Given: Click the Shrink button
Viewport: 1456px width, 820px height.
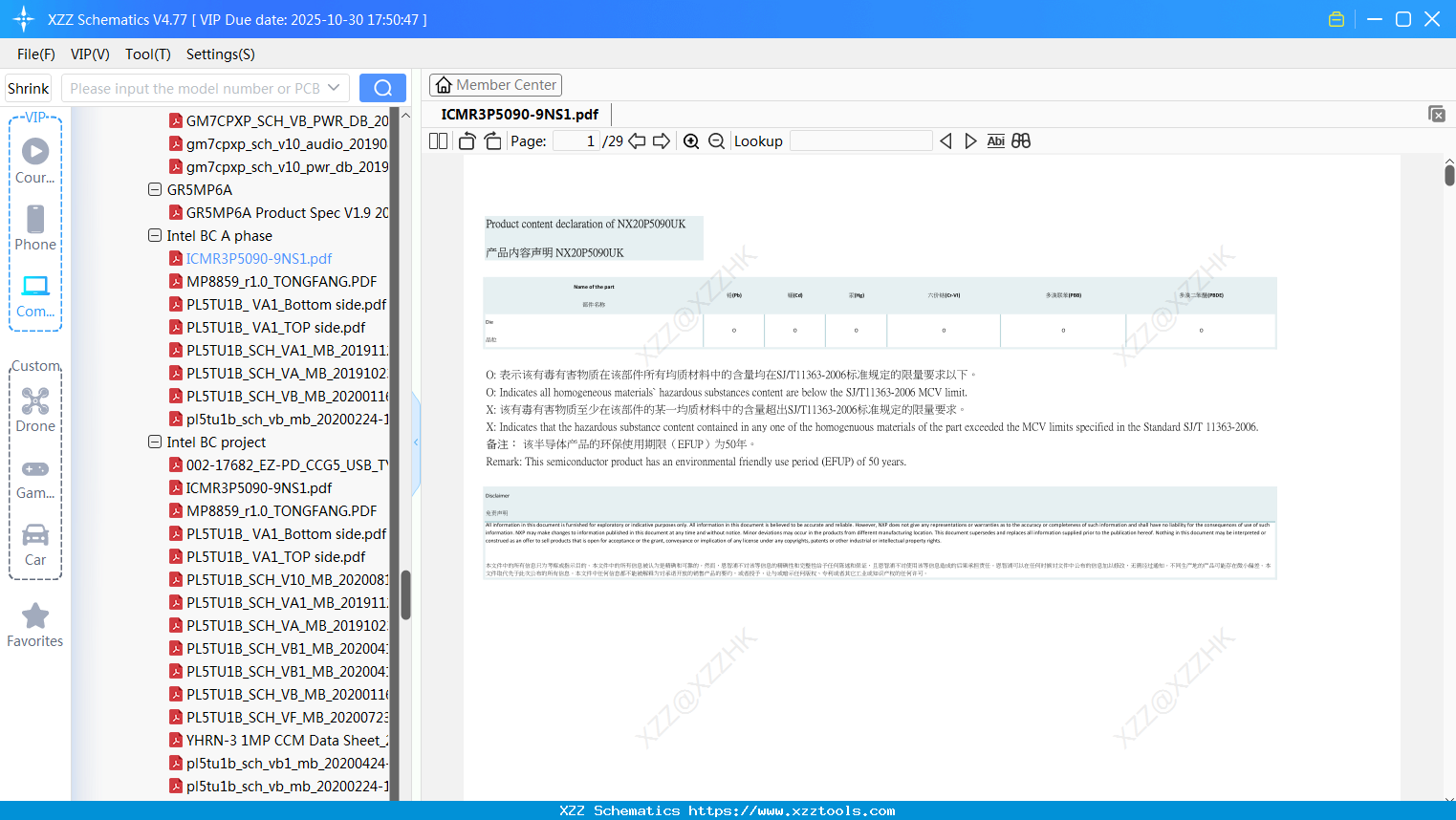Looking at the screenshot, I should coord(28,88).
